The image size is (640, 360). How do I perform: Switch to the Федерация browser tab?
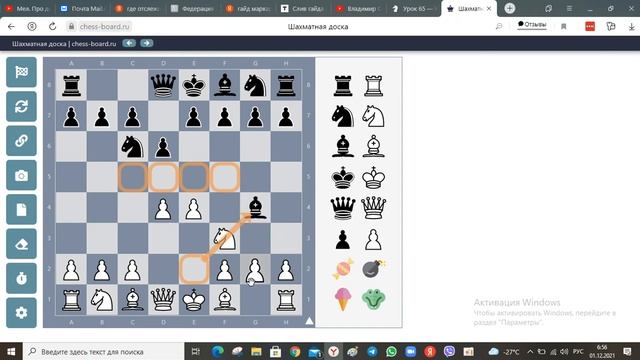(193, 8)
